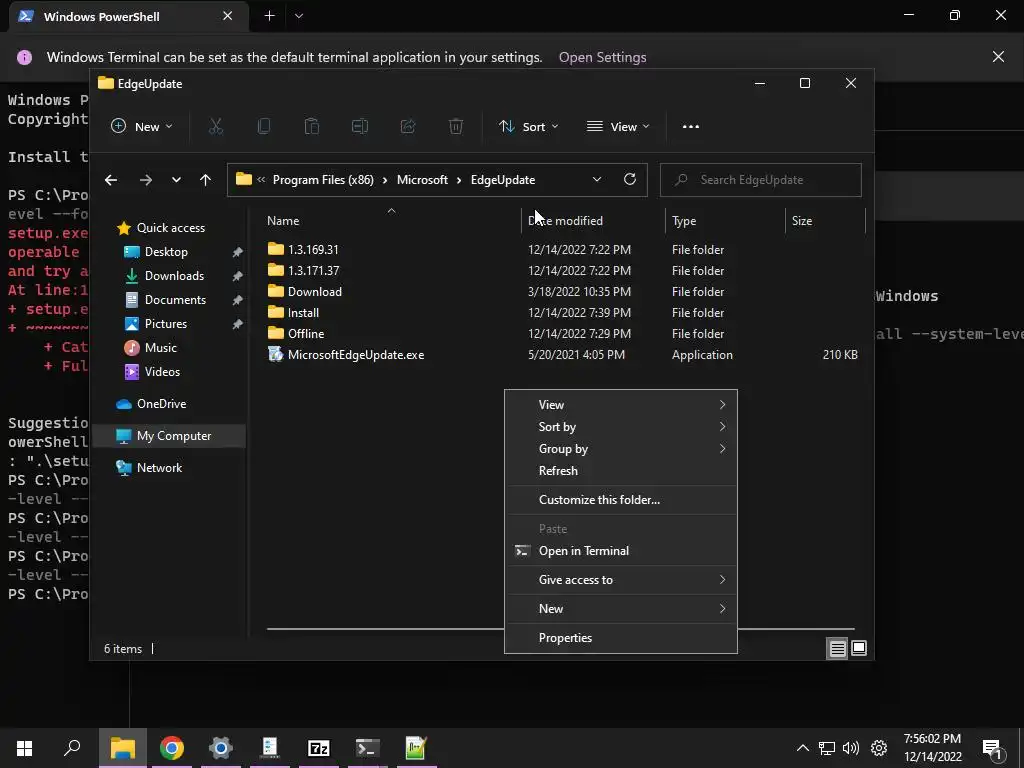Open the View dropdown in toolbar
This screenshot has height=768, width=1024.
point(618,127)
